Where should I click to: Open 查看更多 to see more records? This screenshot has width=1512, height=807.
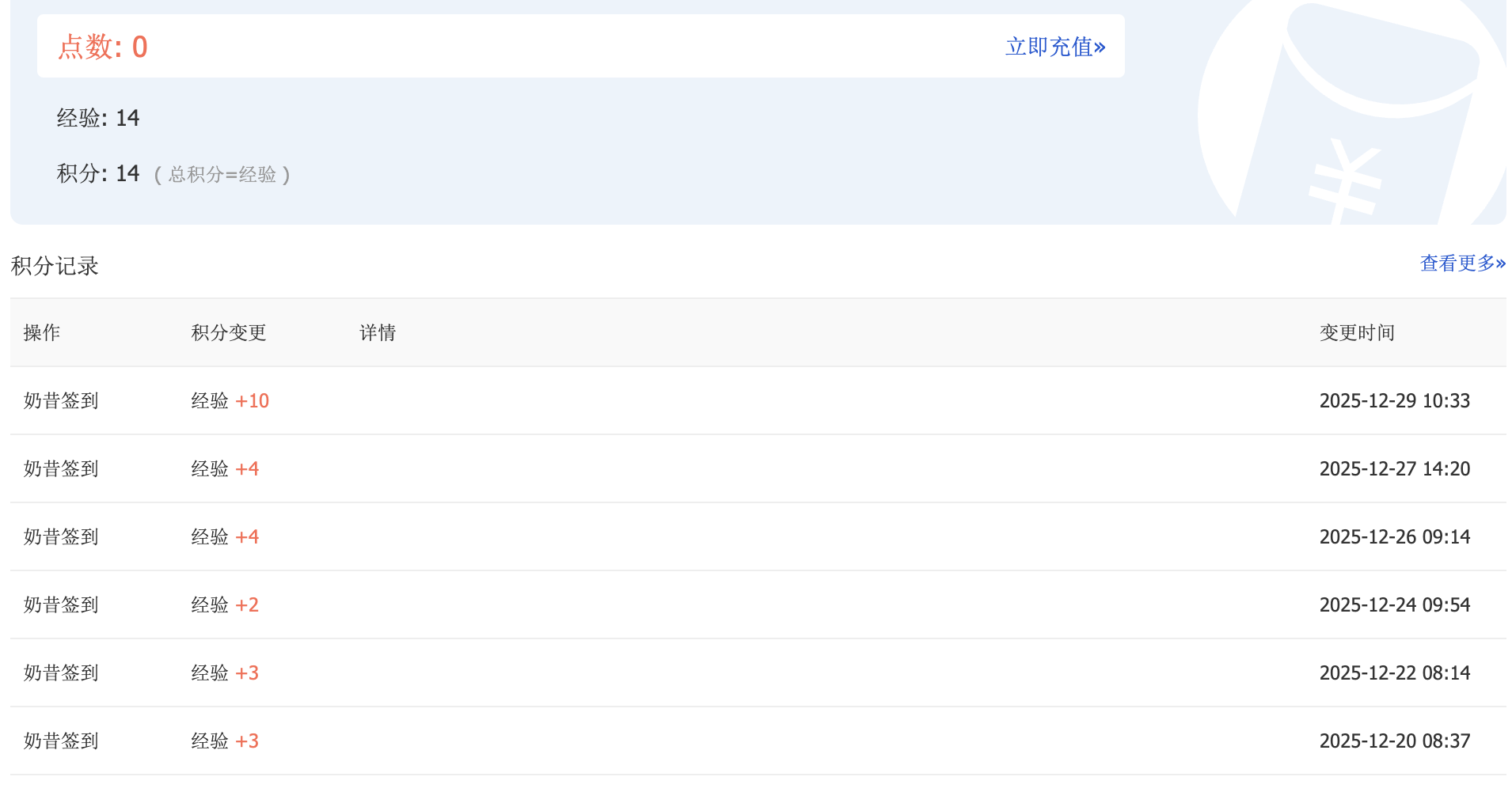(x=1462, y=263)
